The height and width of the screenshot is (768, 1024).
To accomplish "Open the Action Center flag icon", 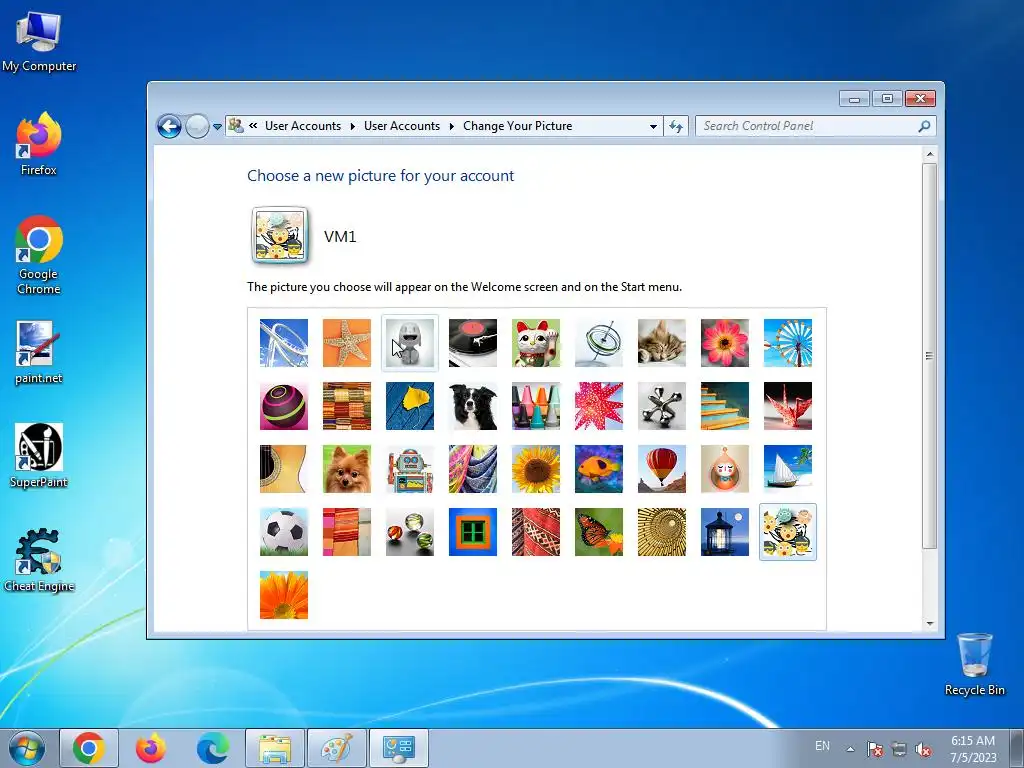I will pos(875,749).
